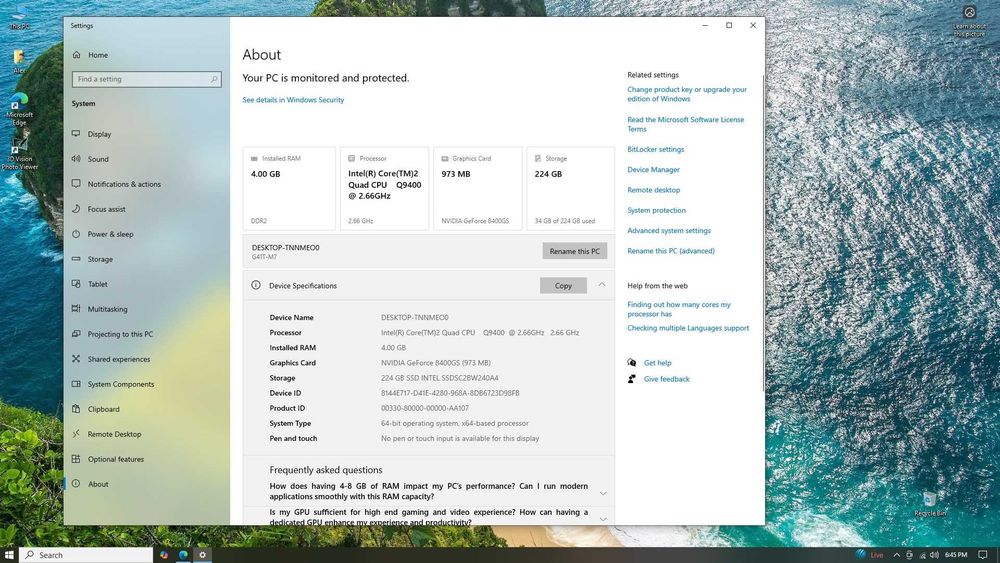
Task: Click the Display sidebar icon
Action: (x=76, y=134)
